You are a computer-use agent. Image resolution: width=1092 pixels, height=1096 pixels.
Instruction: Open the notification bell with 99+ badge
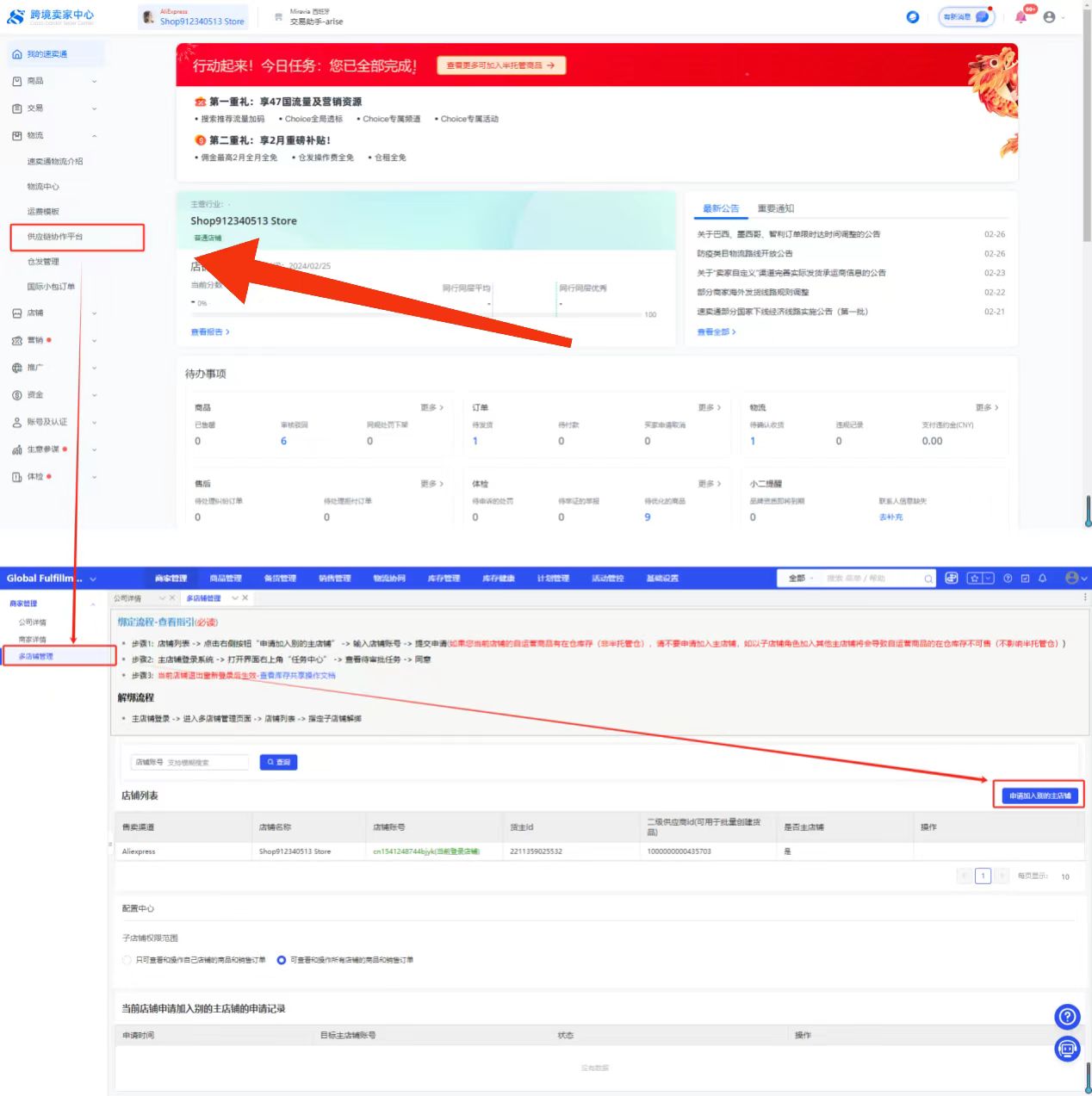coord(1021,16)
